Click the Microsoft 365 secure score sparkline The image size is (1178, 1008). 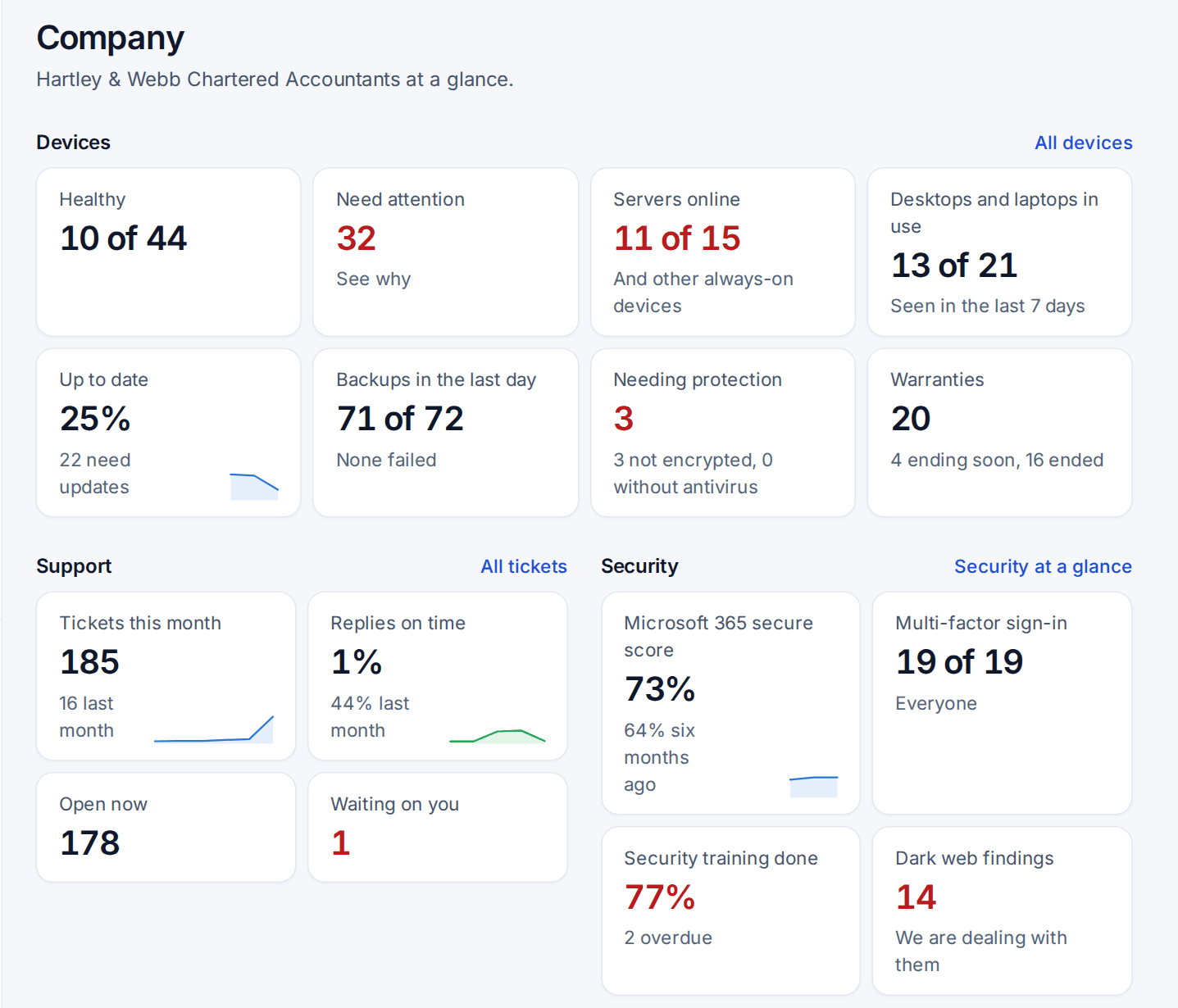[813, 787]
